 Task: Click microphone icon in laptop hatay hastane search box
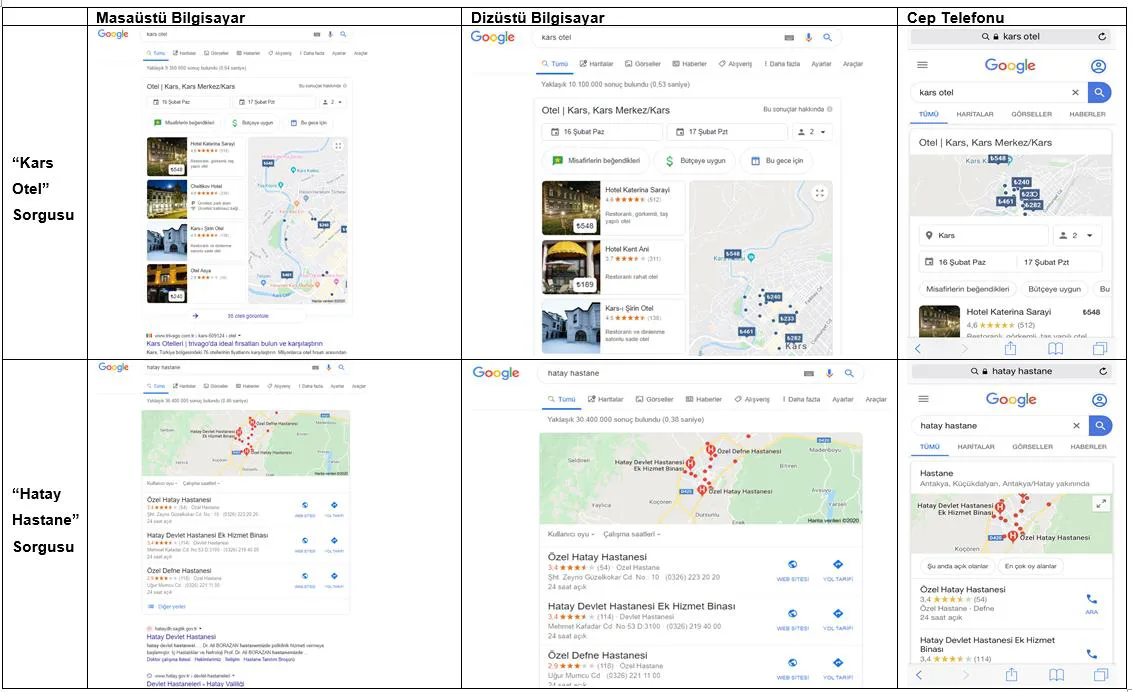click(830, 373)
